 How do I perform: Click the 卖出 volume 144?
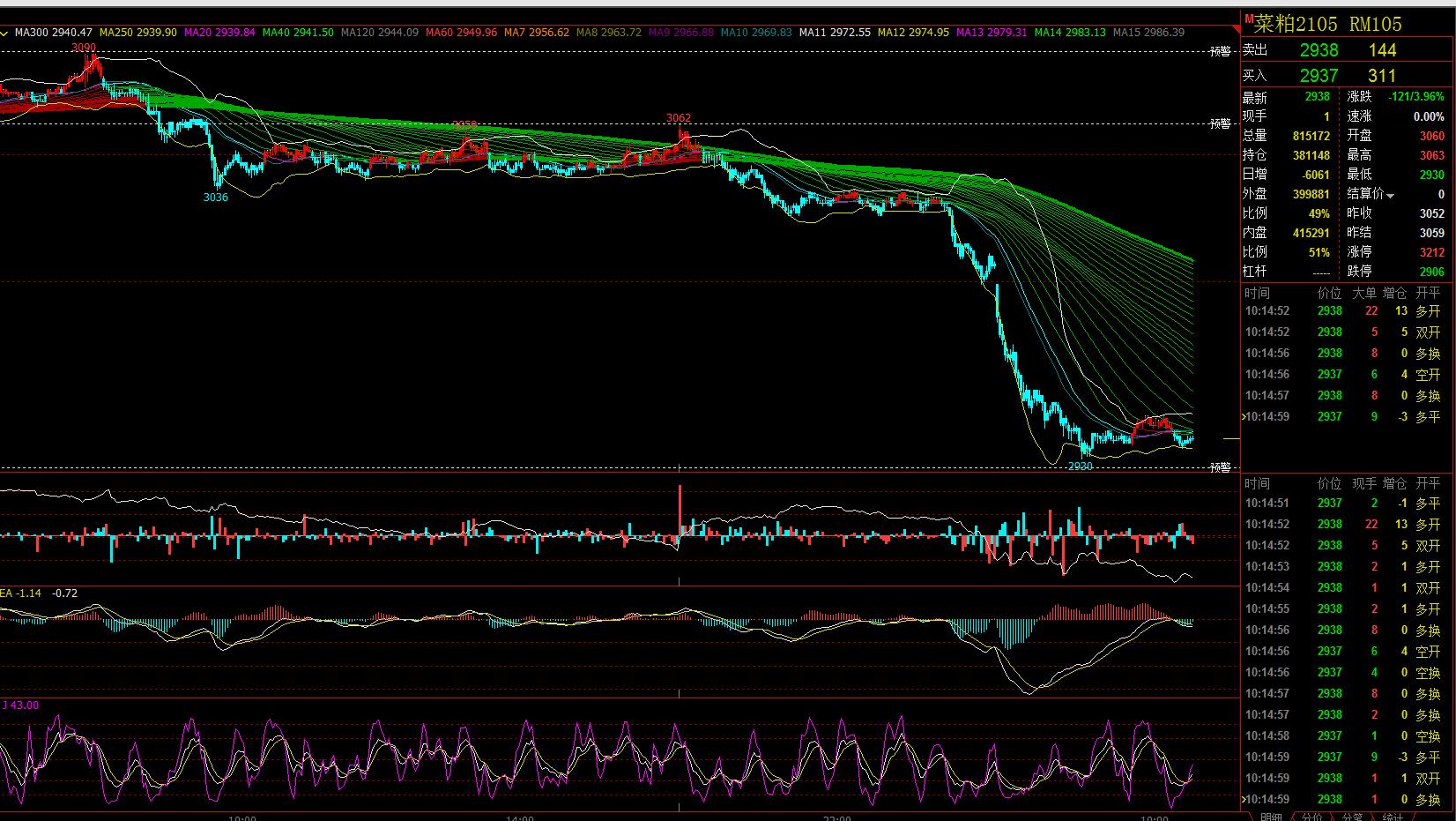coord(1382,50)
